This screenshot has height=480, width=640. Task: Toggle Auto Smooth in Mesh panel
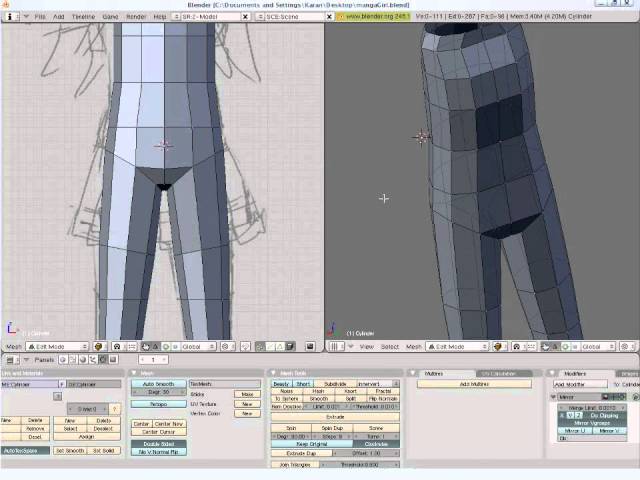click(159, 384)
